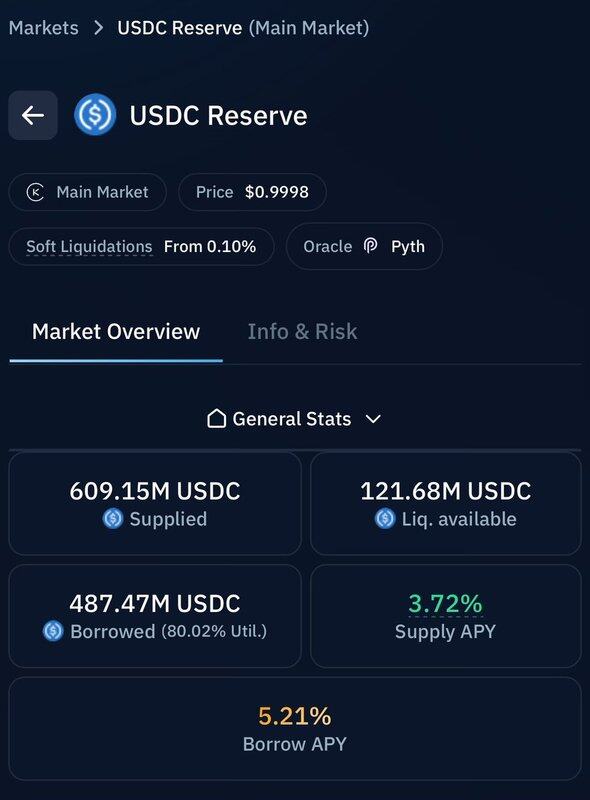Switch to the Info & Risk tab

(x=302, y=332)
